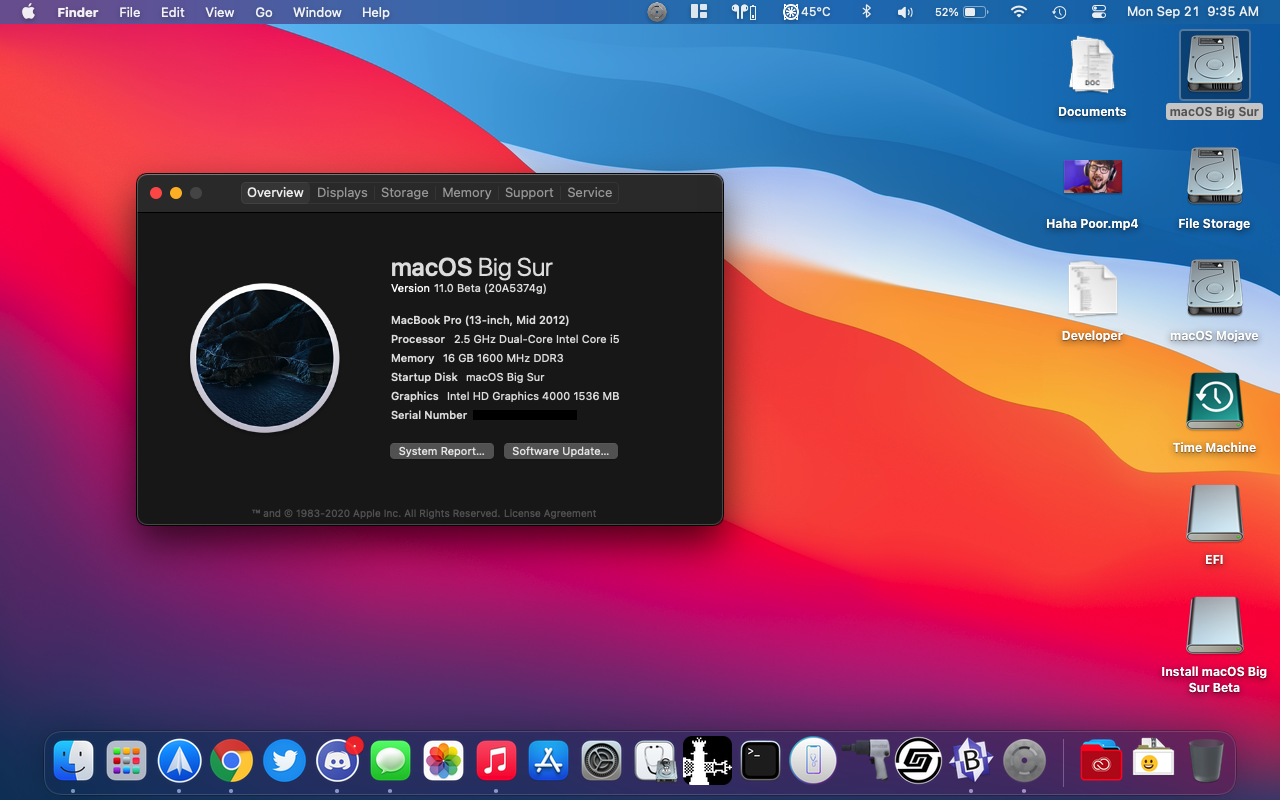Launch Disk Utility from the Dock
The height and width of the screenshot is (800, 1280).
(x=655, y=761)
